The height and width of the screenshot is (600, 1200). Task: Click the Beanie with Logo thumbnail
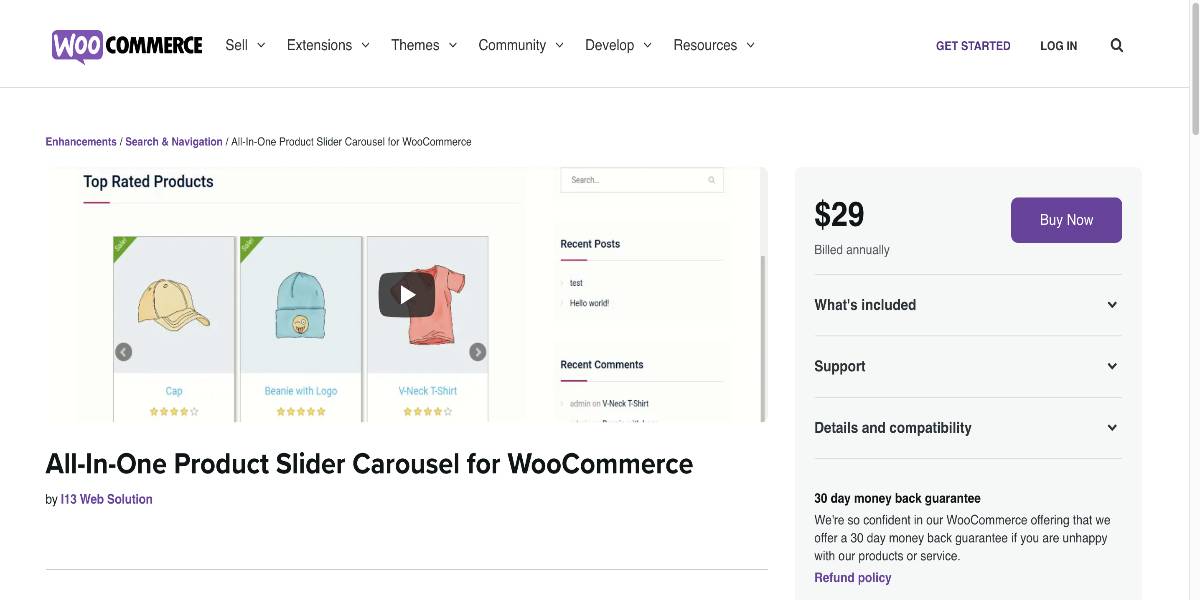(301, 305)
